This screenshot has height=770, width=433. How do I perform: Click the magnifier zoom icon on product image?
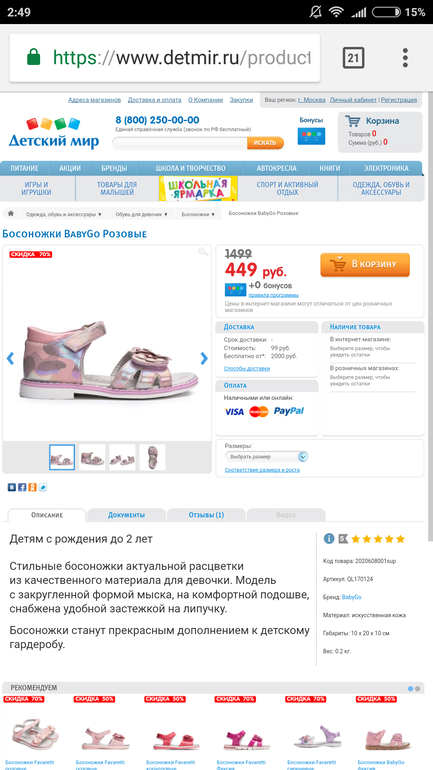pos(203,252)
